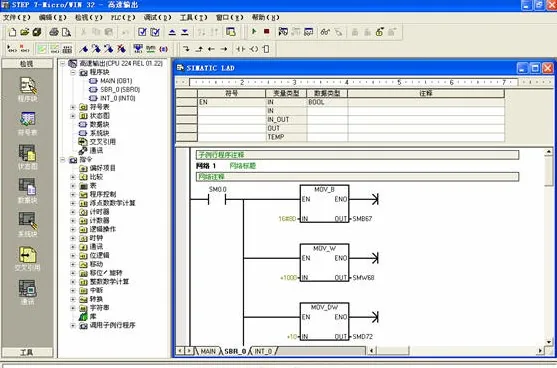Click the red Stop PLC toolbar icon

pyautogui.click(x=266, y=32)
